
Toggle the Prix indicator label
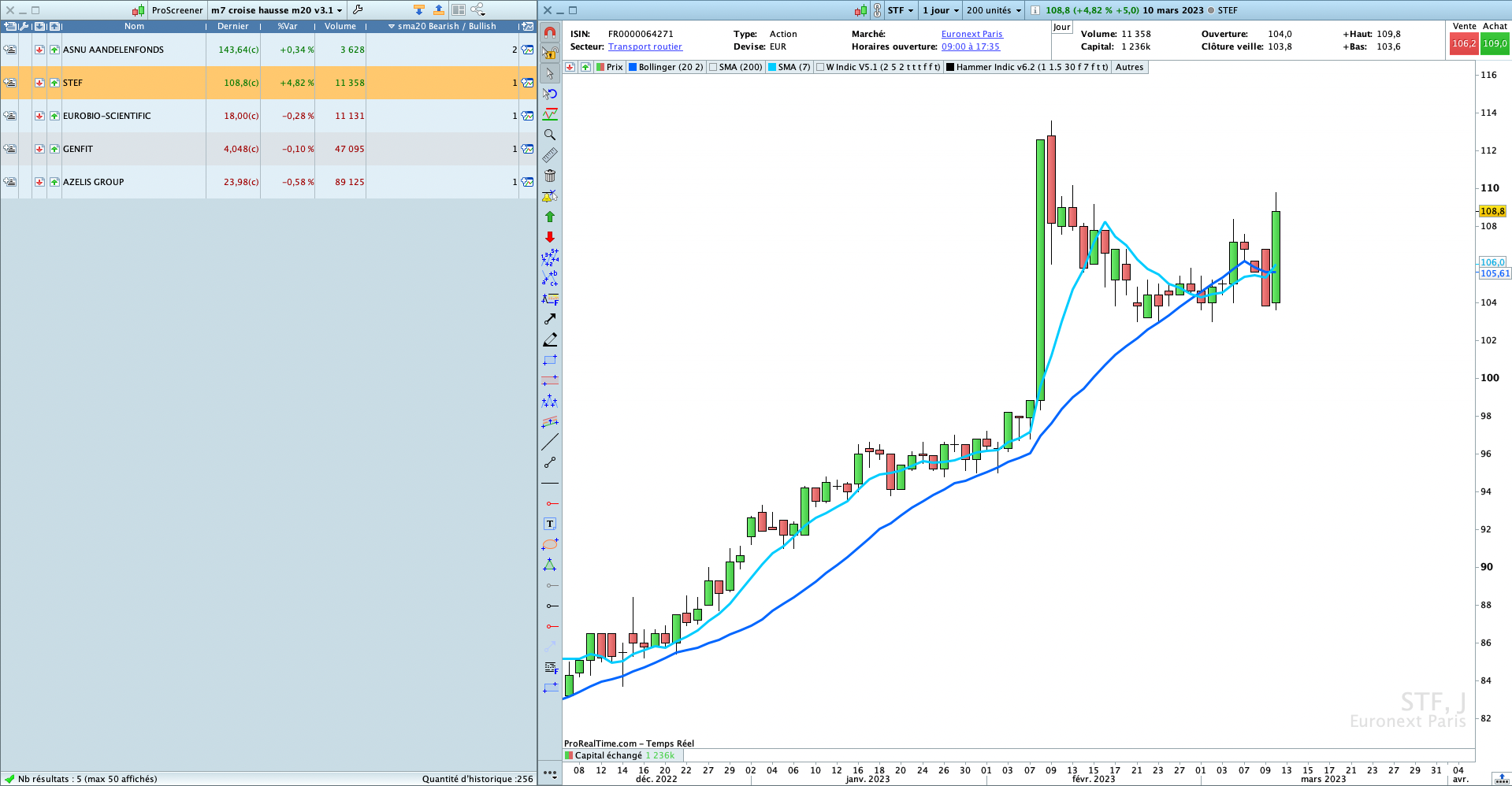609,67
